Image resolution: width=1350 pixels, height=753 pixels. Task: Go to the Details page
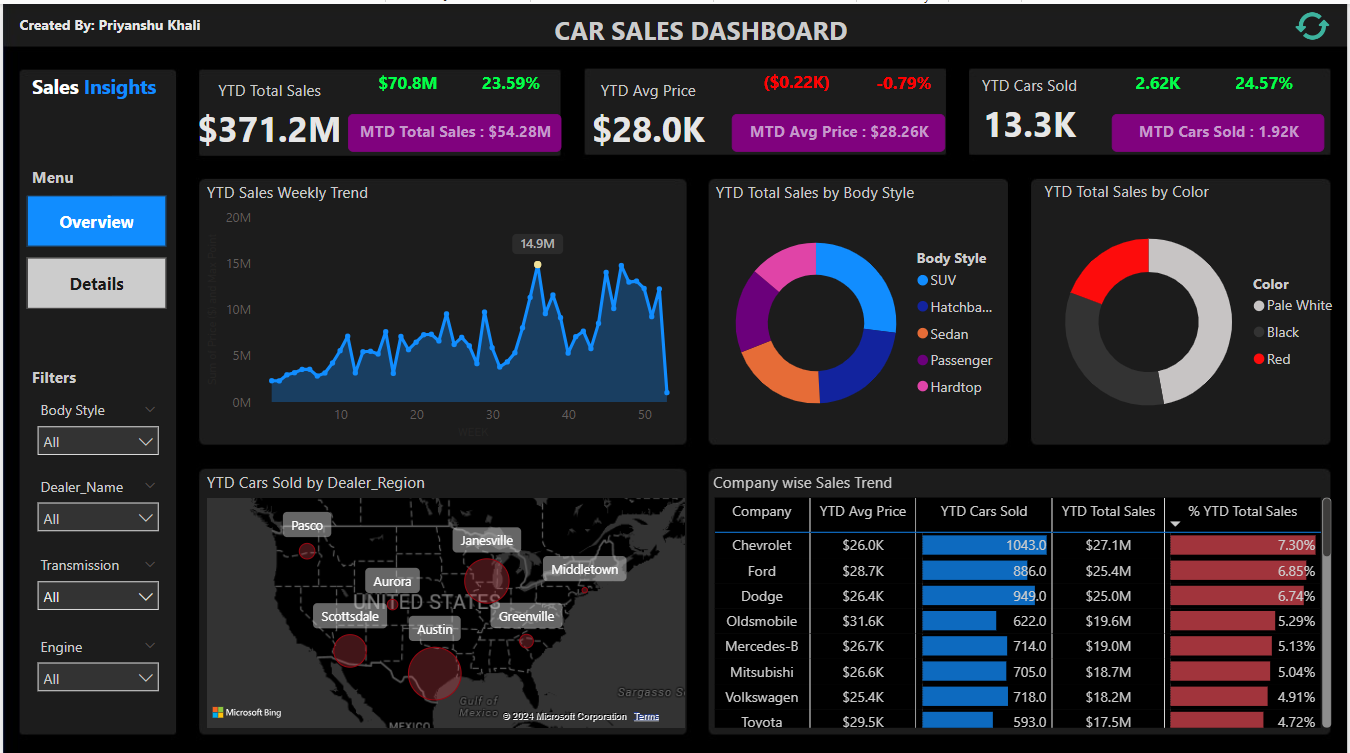click(96, 284)
